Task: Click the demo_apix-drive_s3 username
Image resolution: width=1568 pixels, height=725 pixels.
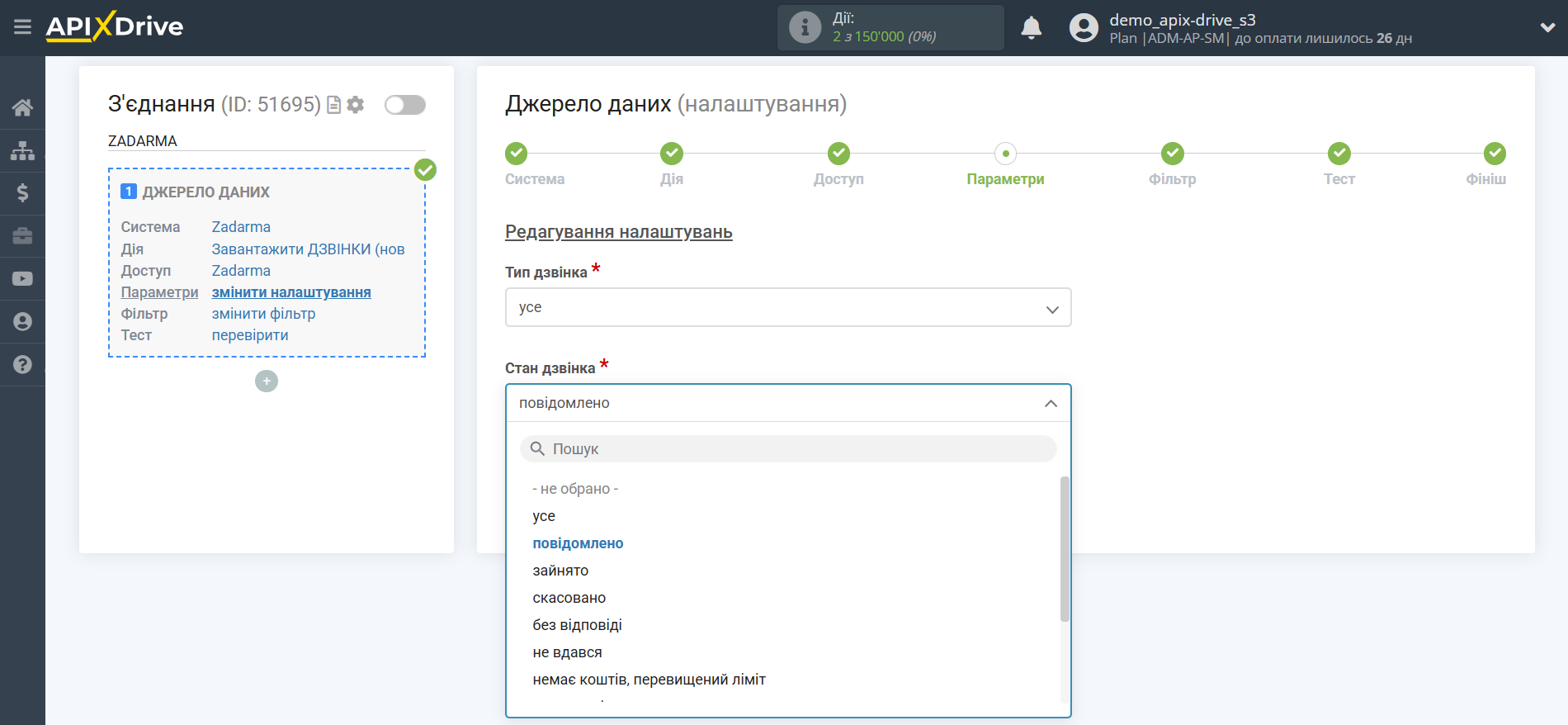Action: [1183, 20]
